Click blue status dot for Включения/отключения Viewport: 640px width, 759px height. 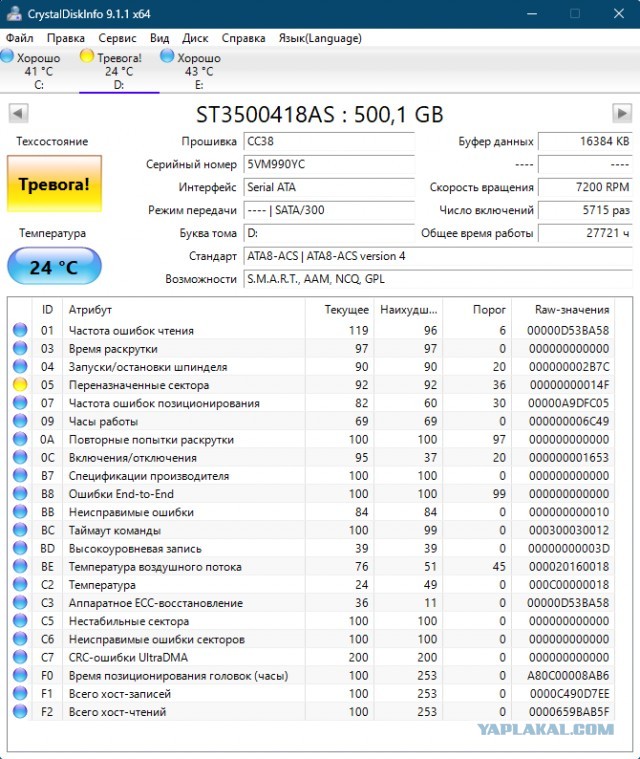pos(20,457)
